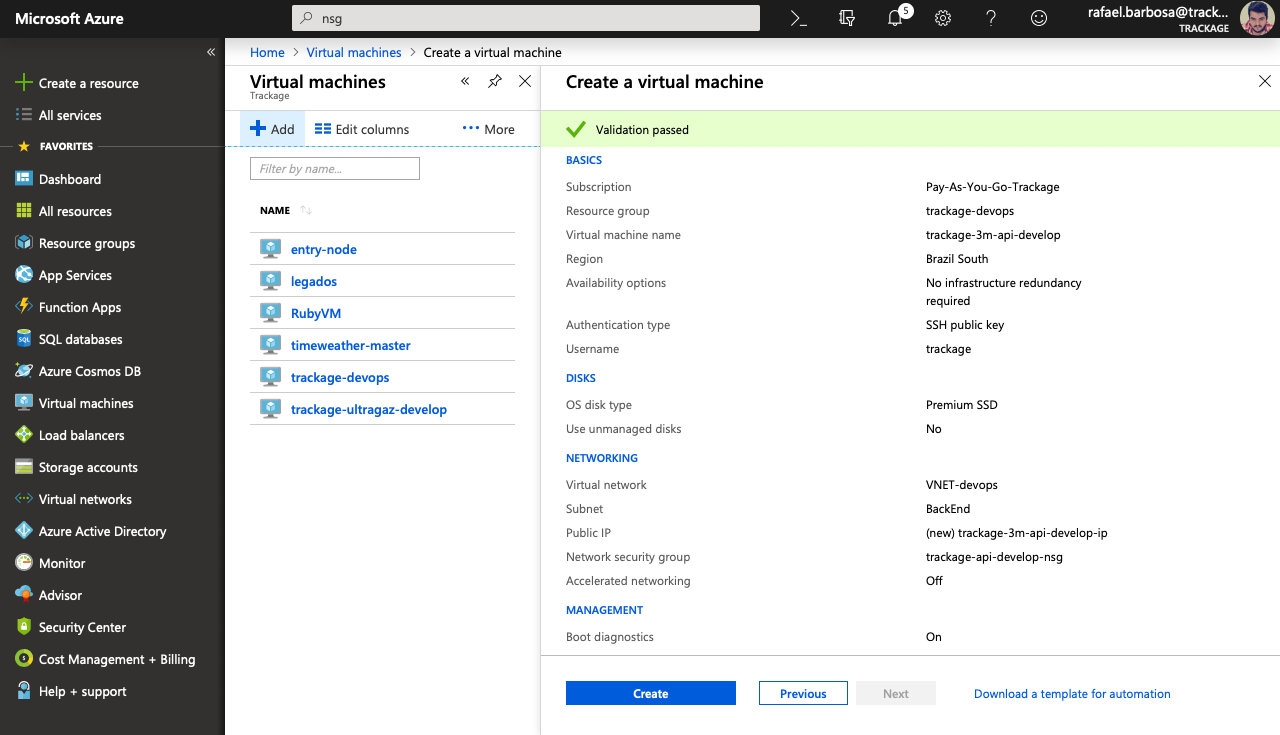Click the Azure Active Directory icon
1280x735 pixels.
click(x=24, y=531)
